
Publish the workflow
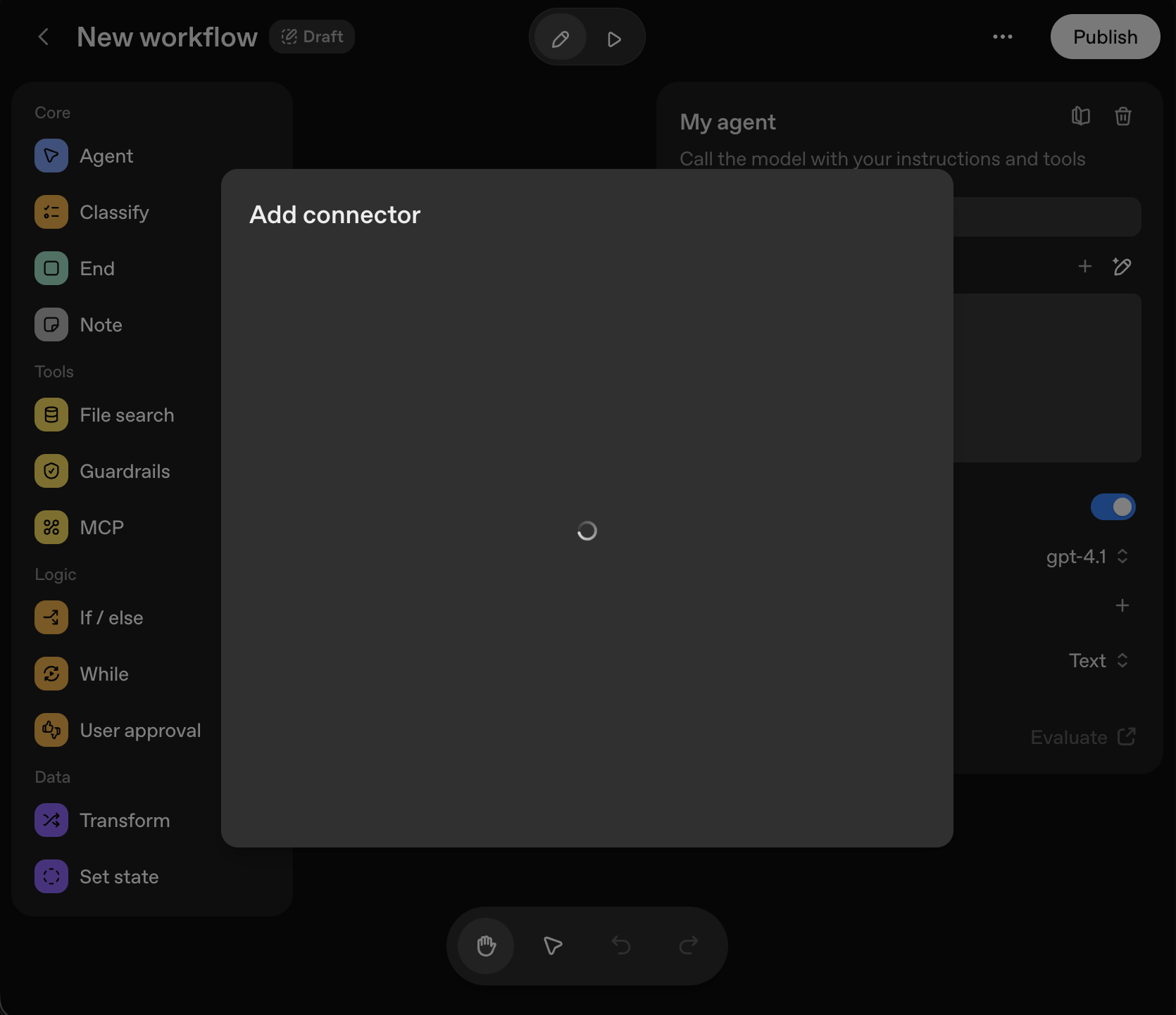pyautogui.click(x=1106, y=37)
